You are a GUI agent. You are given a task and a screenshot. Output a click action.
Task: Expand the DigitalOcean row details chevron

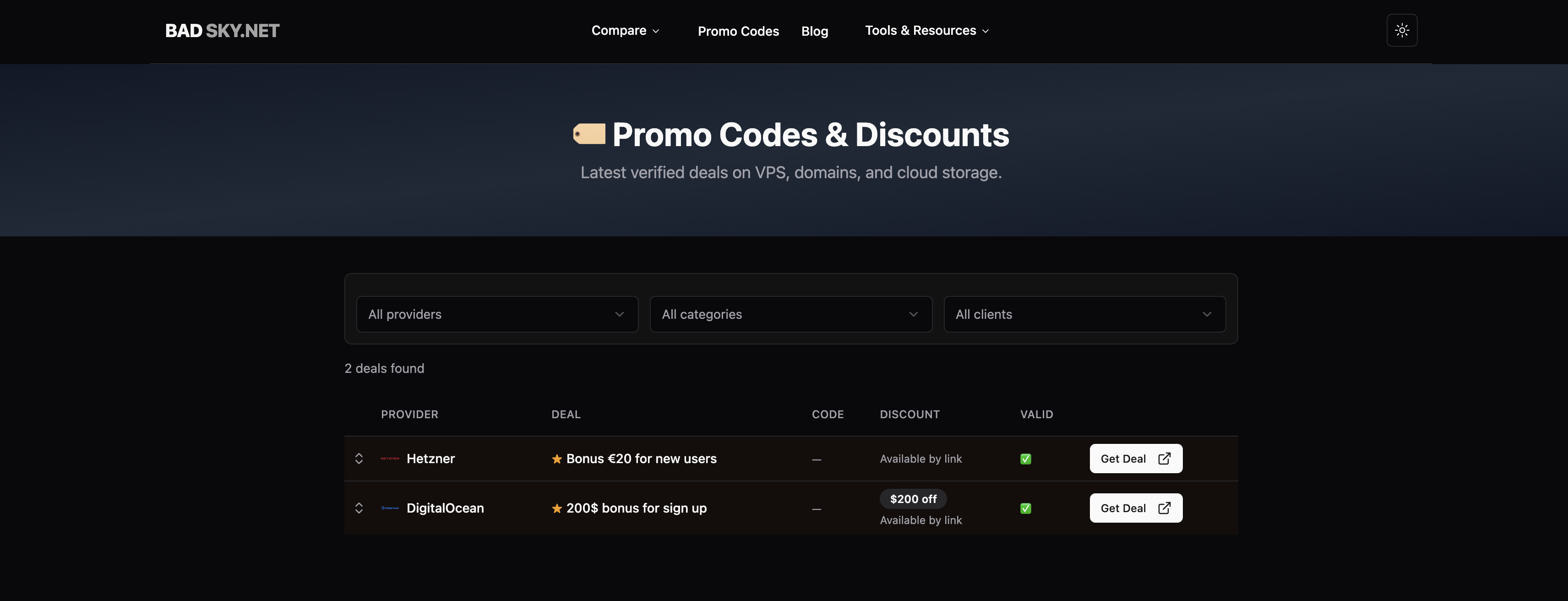coord(359,508)
